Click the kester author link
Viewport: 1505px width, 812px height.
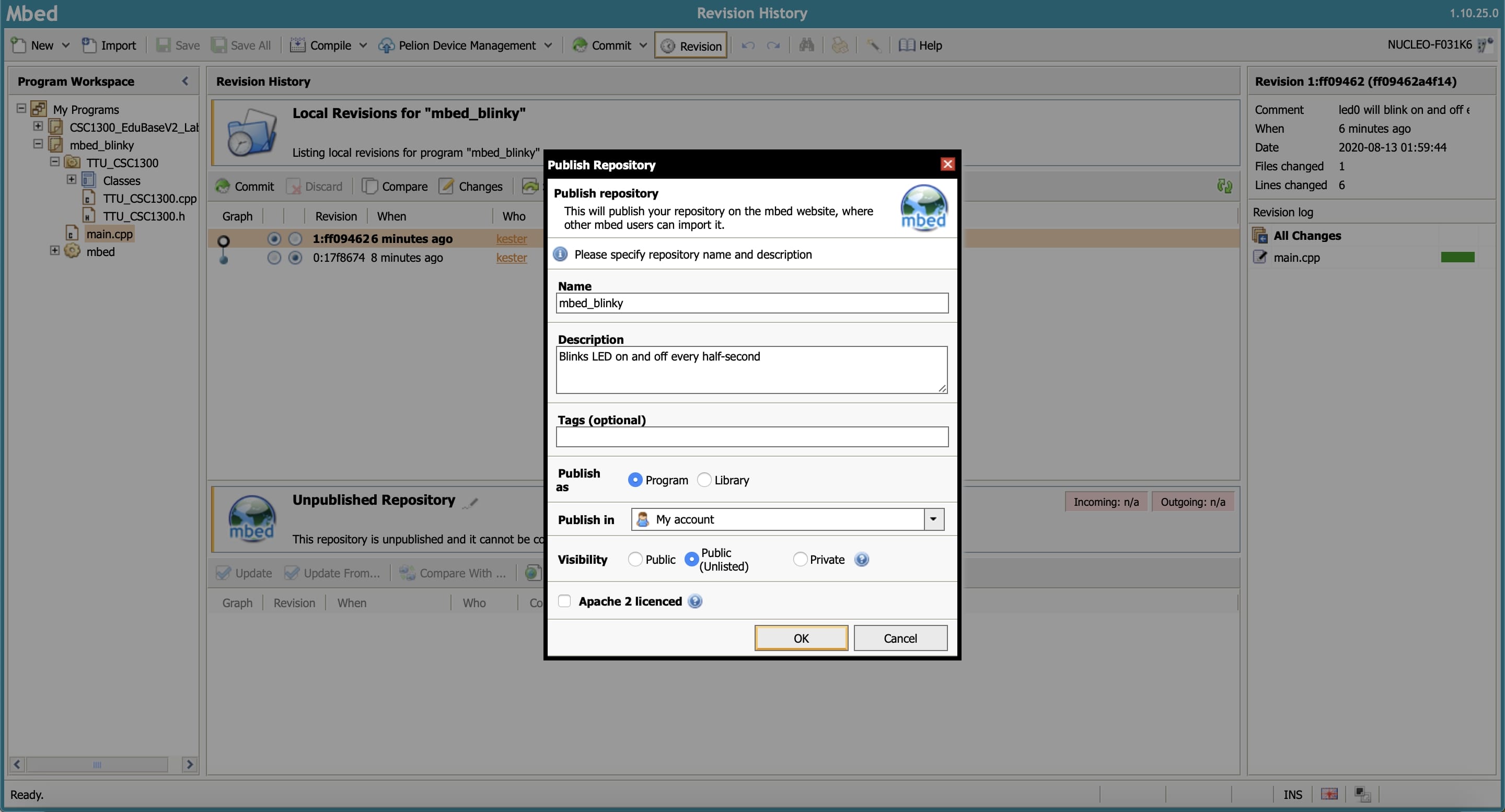(x=511, y=238)
